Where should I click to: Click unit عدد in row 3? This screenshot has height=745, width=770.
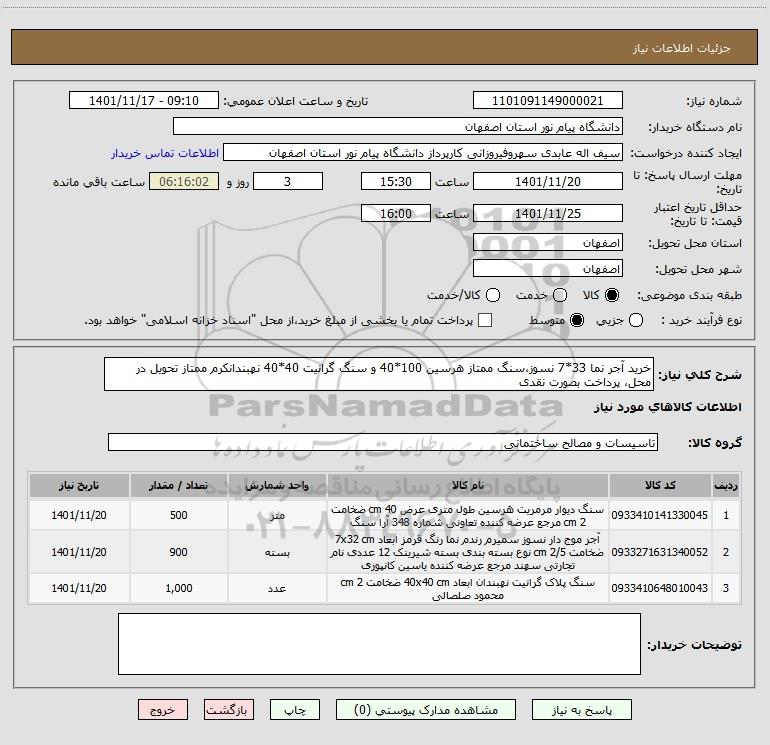click(x=277, y=588)
